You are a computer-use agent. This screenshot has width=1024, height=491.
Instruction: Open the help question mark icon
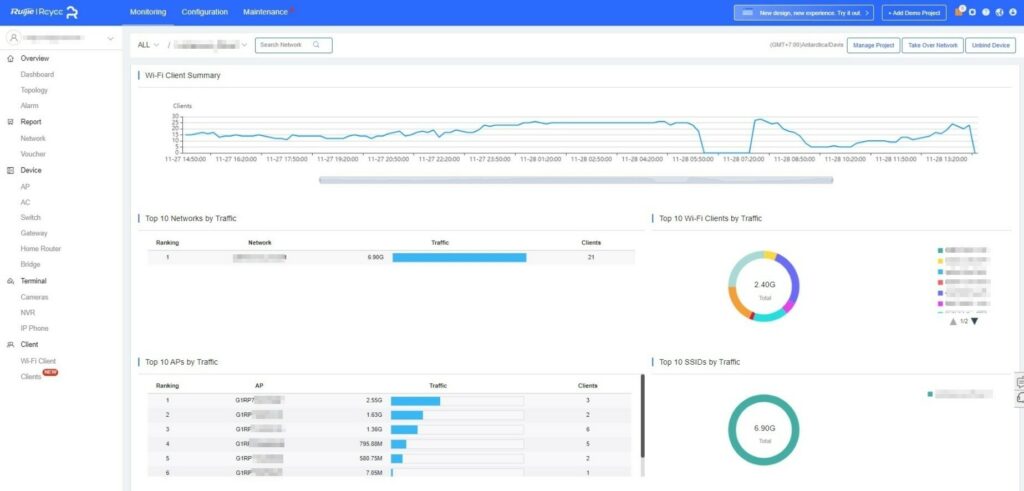pyautogui.click(x=986, y=12)
